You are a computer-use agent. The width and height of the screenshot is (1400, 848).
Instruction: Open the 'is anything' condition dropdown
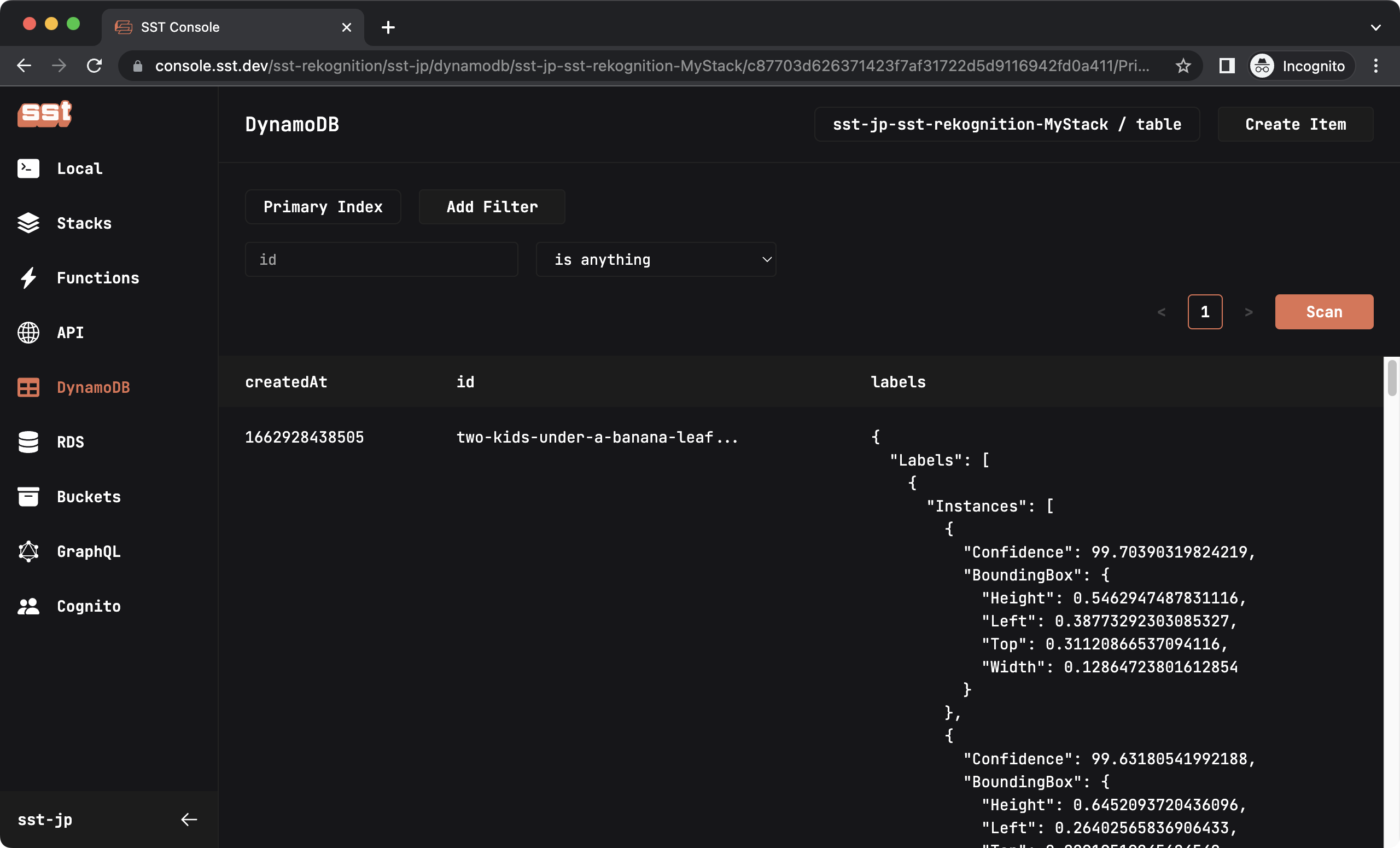click(656, 259)
